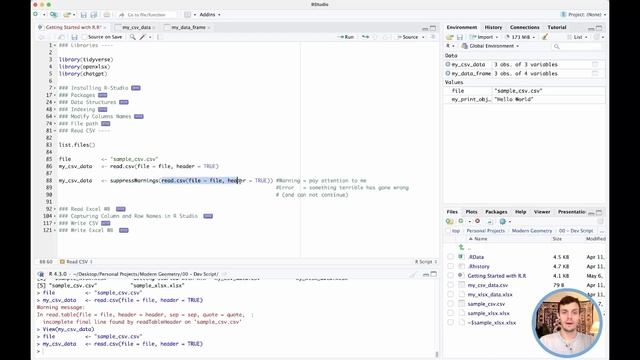The image size is (640, 360).
Task: Check the box next to sample_csv.csv file
Action: [x=450, y=304]
